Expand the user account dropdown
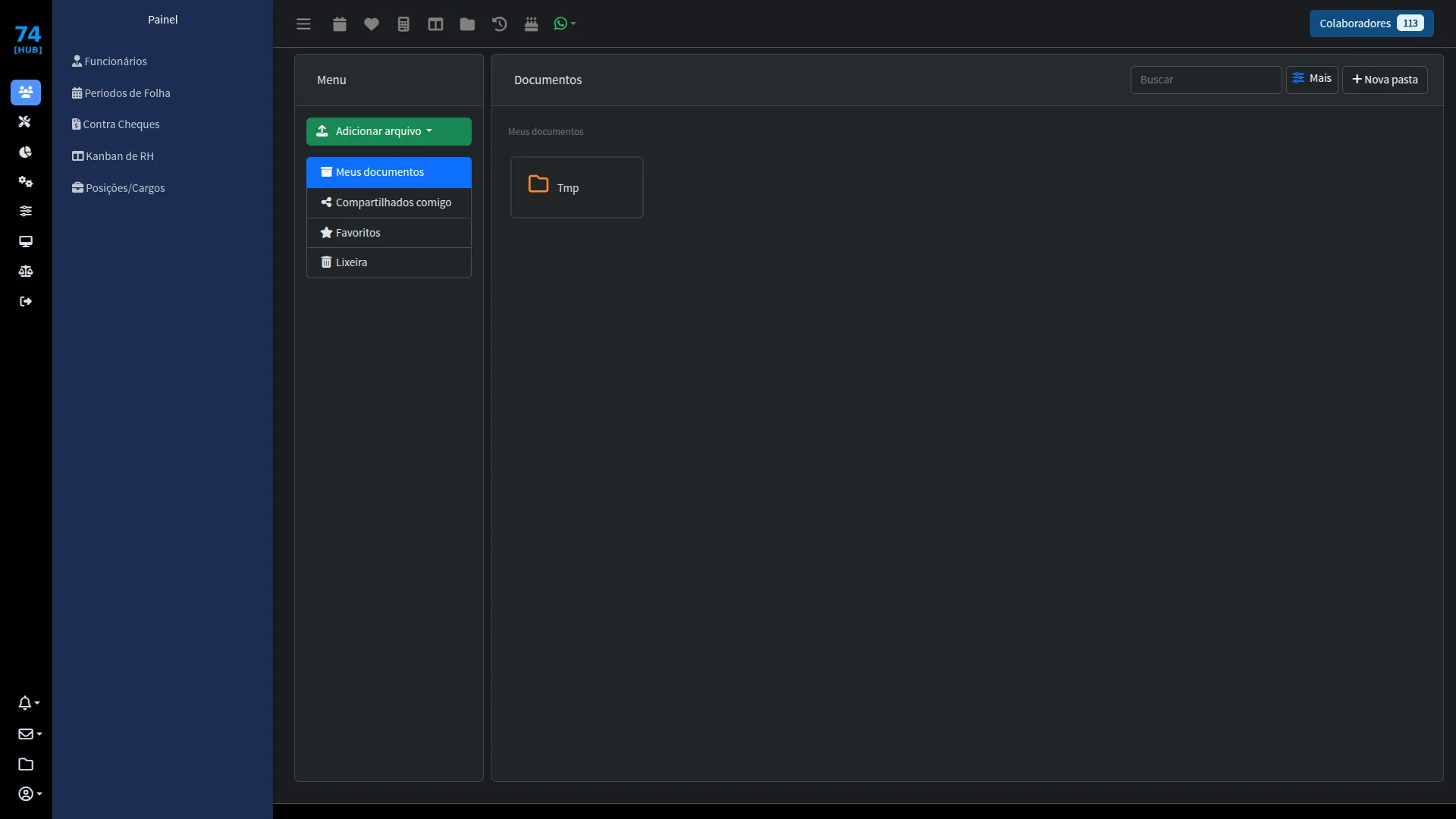Screen dimensions: 1456x819 [30, 794]
